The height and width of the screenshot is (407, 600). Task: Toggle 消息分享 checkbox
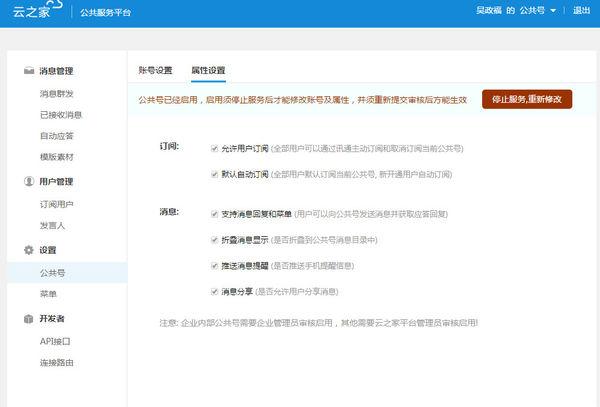click(214, 291)
